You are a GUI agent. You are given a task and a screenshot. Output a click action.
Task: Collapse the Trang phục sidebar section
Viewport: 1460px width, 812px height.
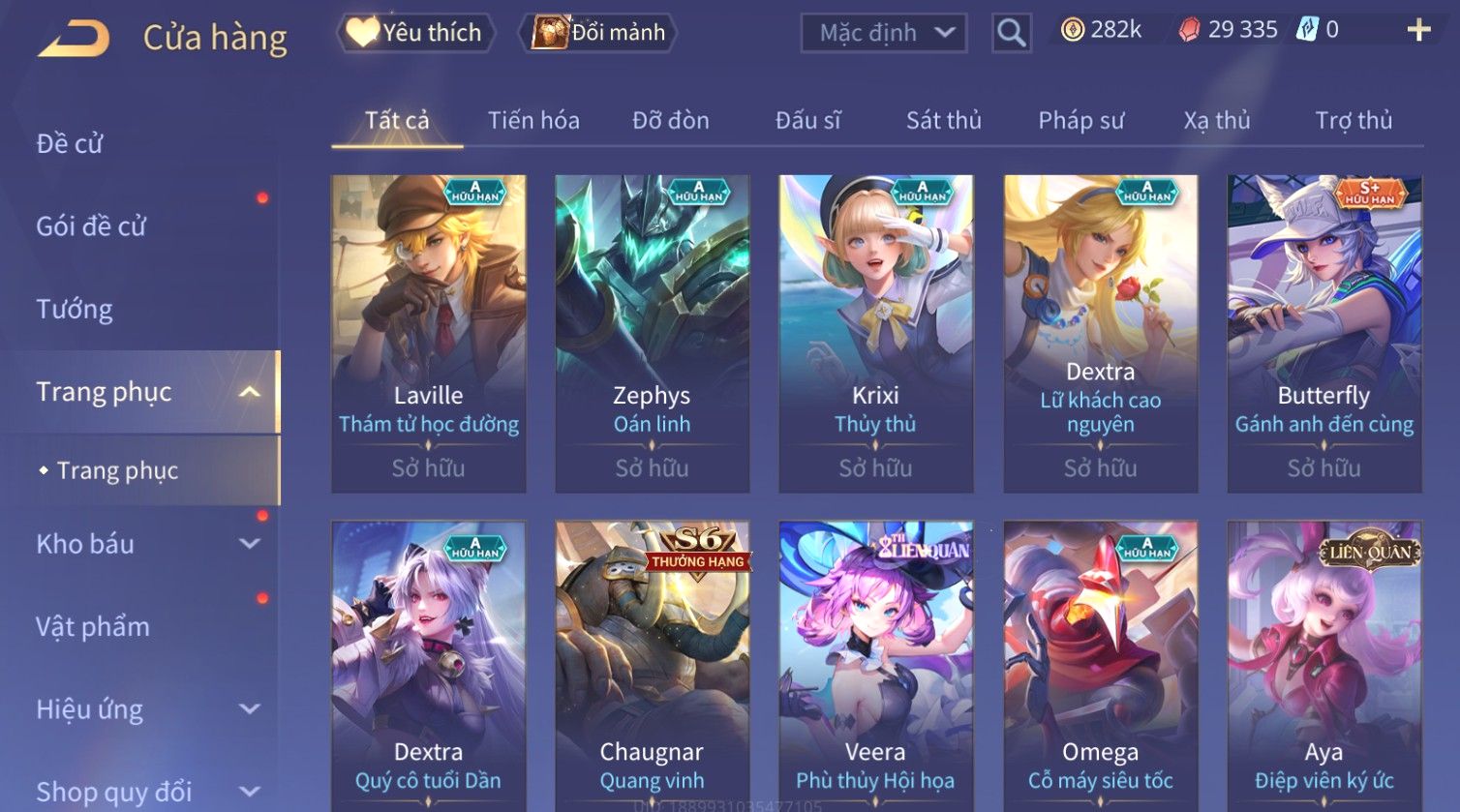(x=249, y=392)
